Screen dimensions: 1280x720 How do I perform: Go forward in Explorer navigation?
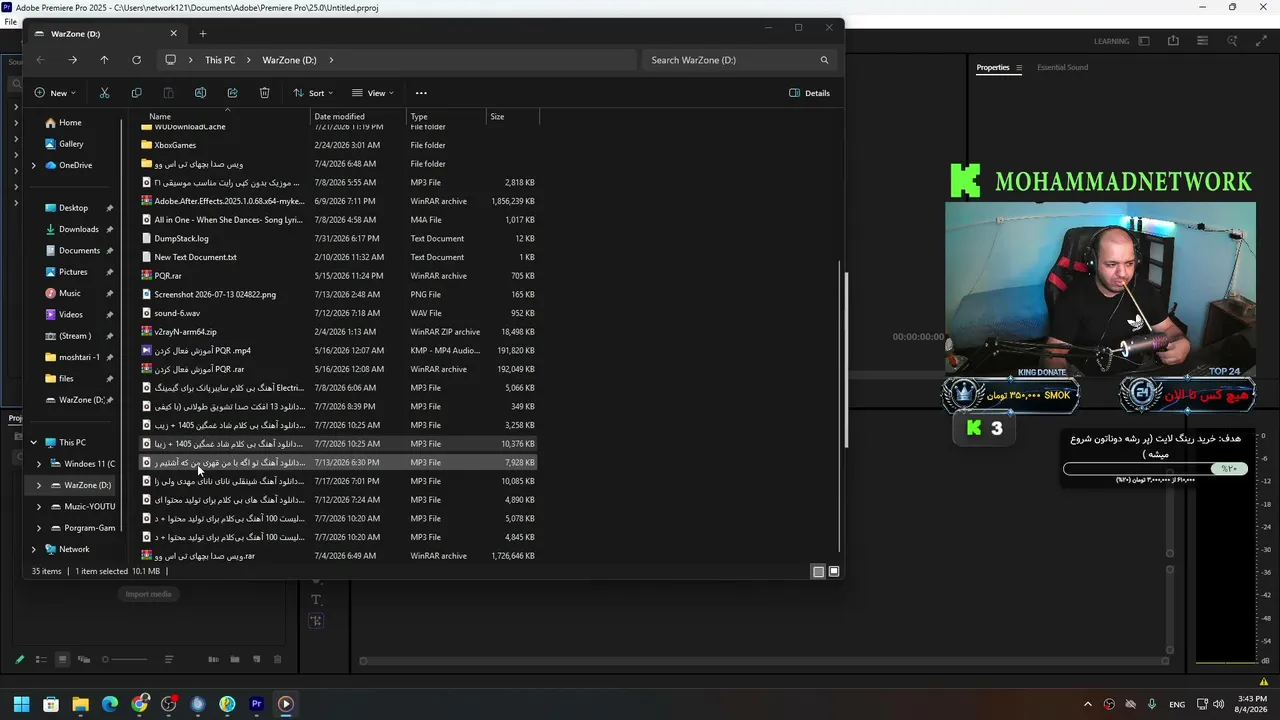point(72,60)
